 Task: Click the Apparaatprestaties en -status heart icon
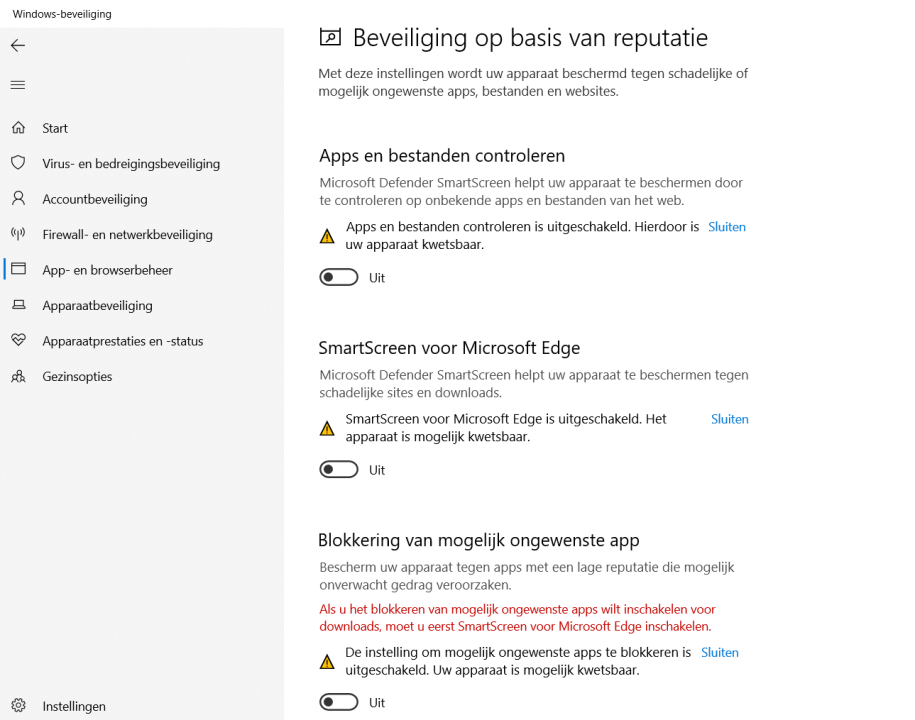pyautogui.click(x=18, y=341)
